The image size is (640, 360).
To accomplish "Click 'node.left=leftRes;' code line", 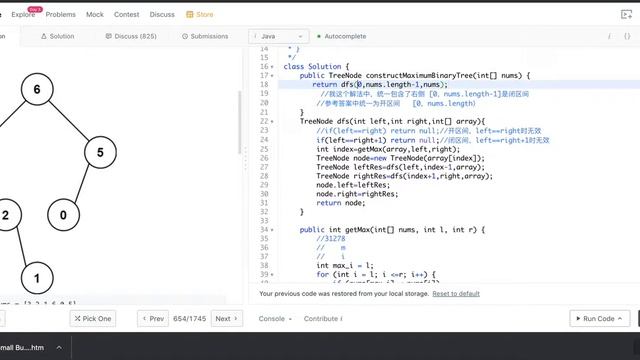I will 353,185.
